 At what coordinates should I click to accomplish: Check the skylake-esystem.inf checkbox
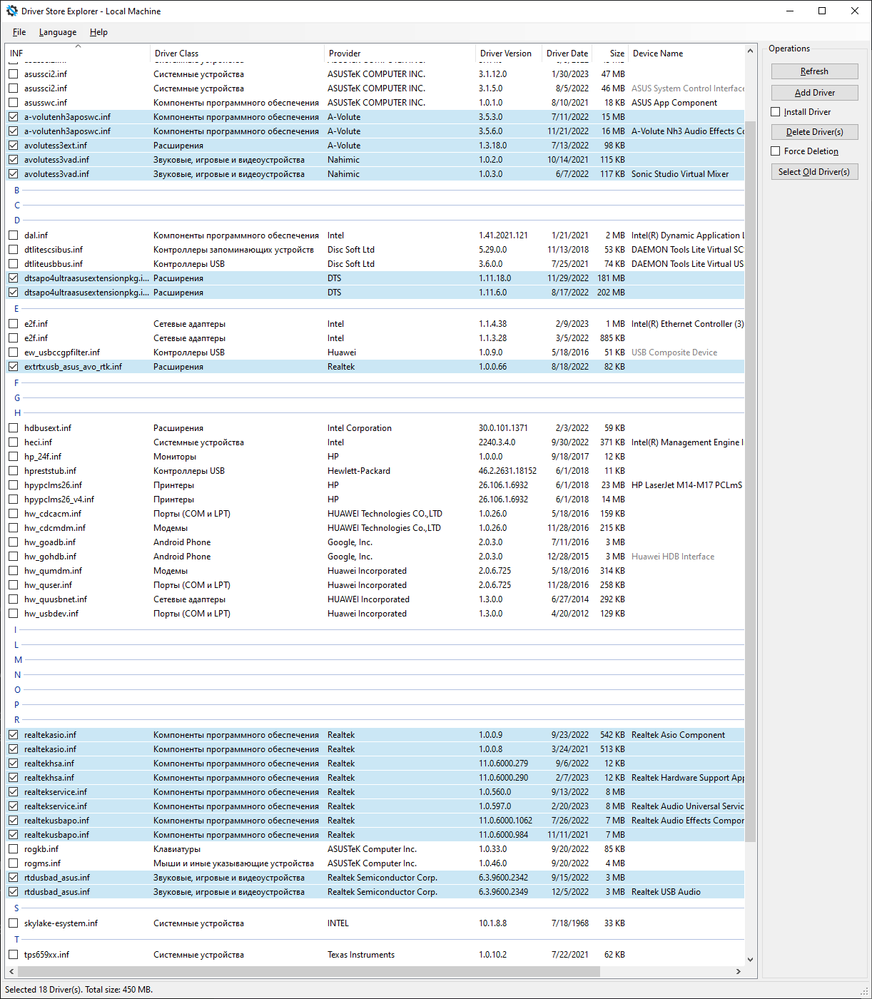[x=13, y=923]
